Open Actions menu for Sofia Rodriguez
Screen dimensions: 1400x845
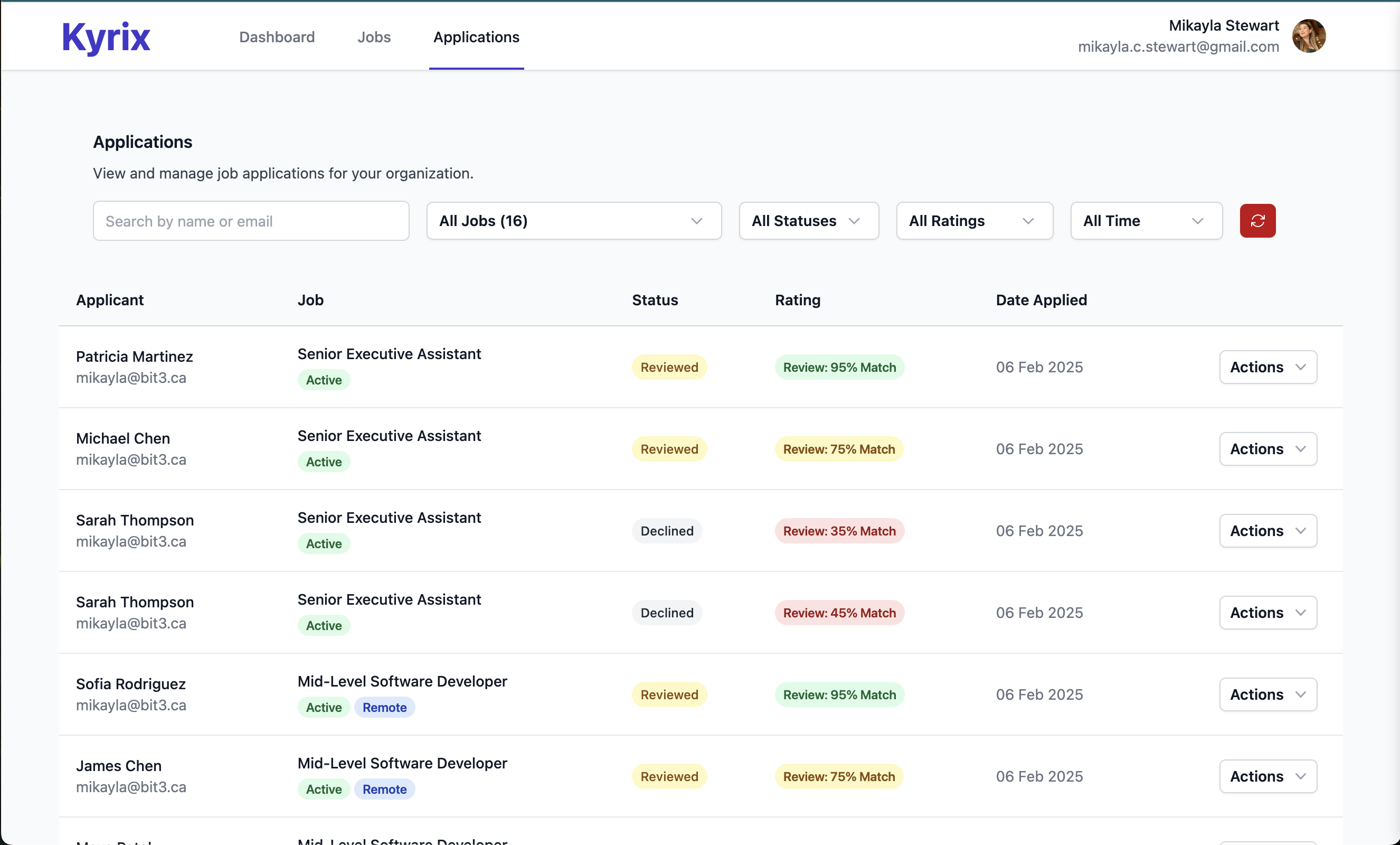point(1267,694)
